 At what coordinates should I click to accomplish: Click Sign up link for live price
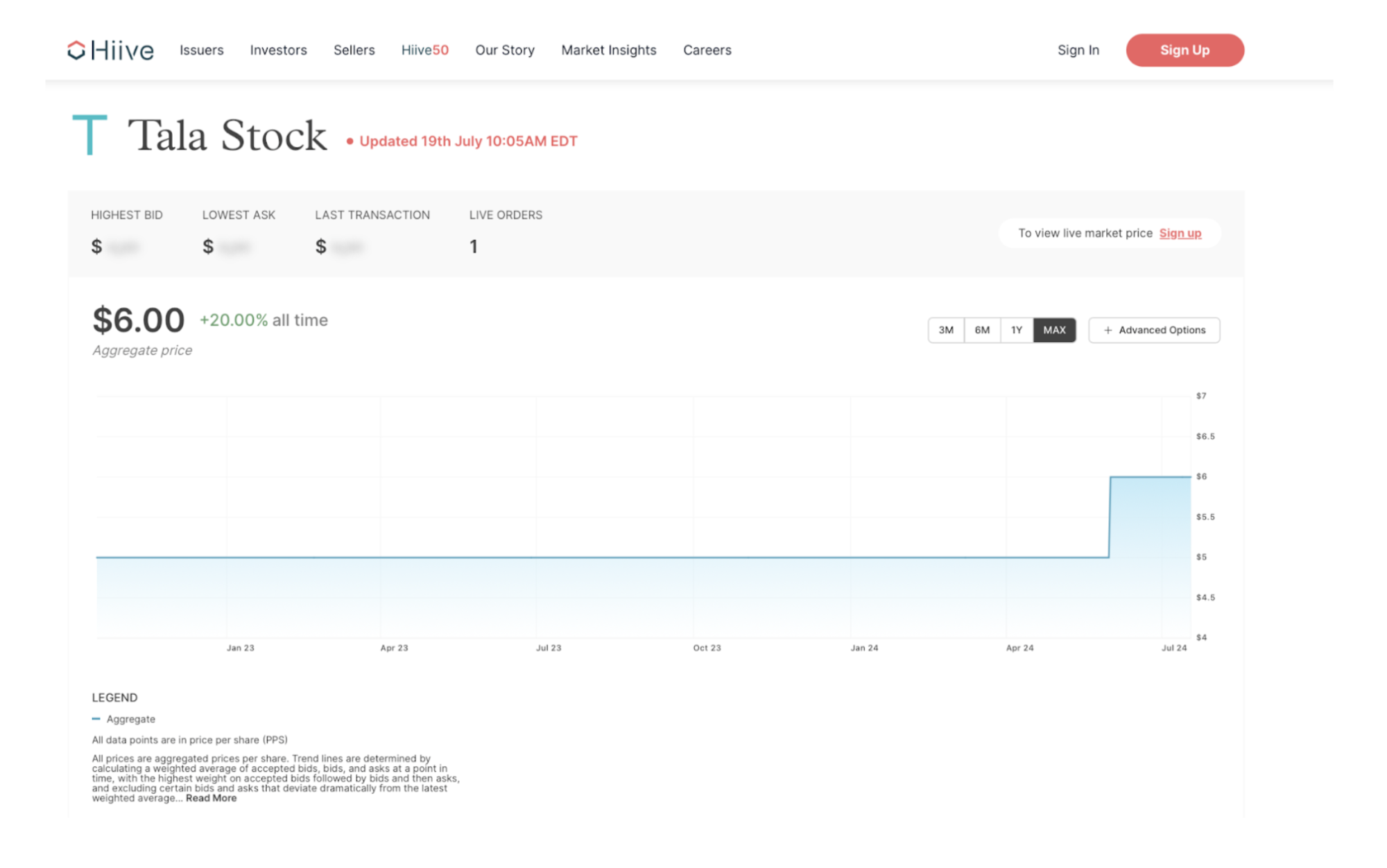tap(1180, 234)
